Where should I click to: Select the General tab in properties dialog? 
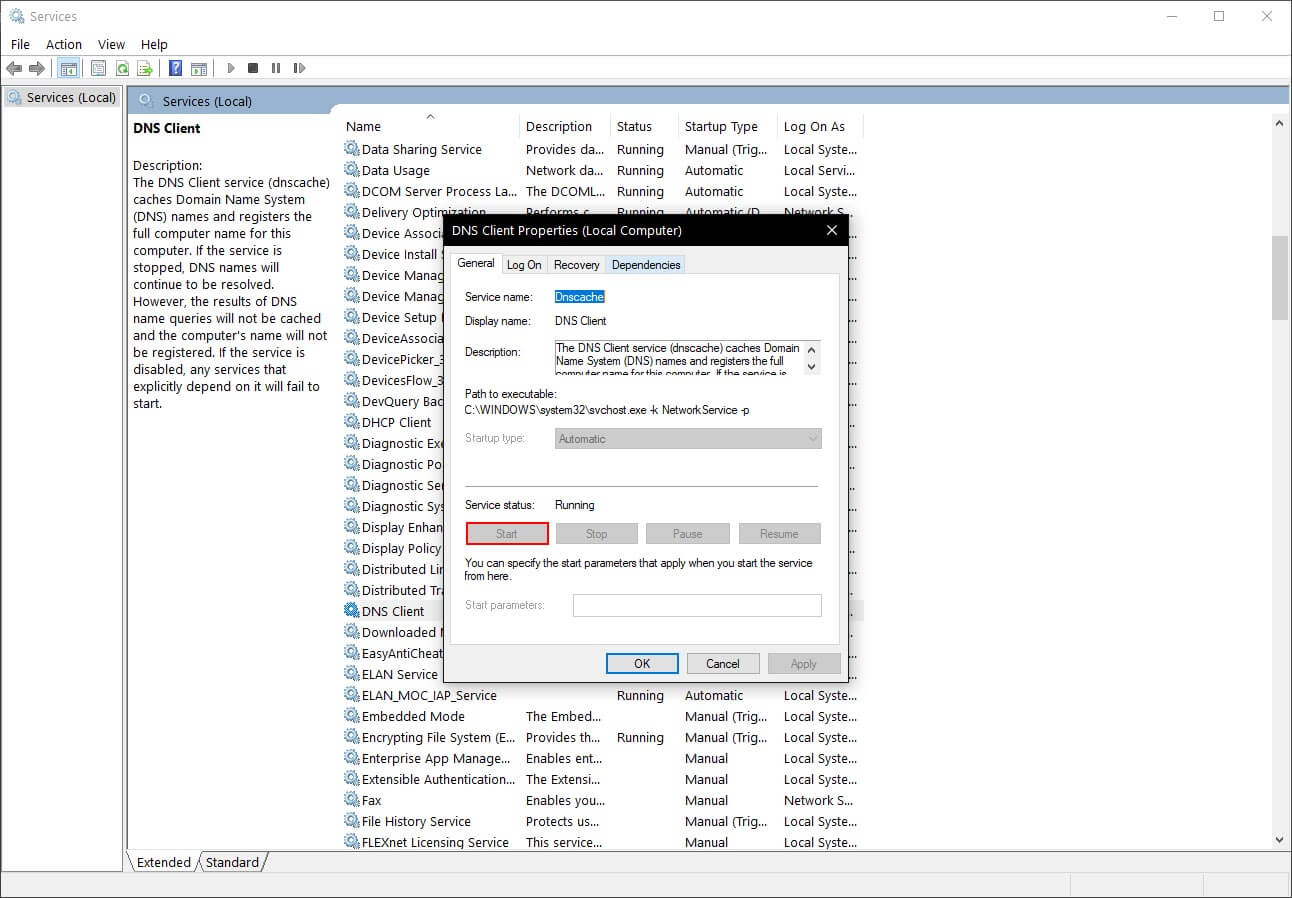tap(476, 263)
